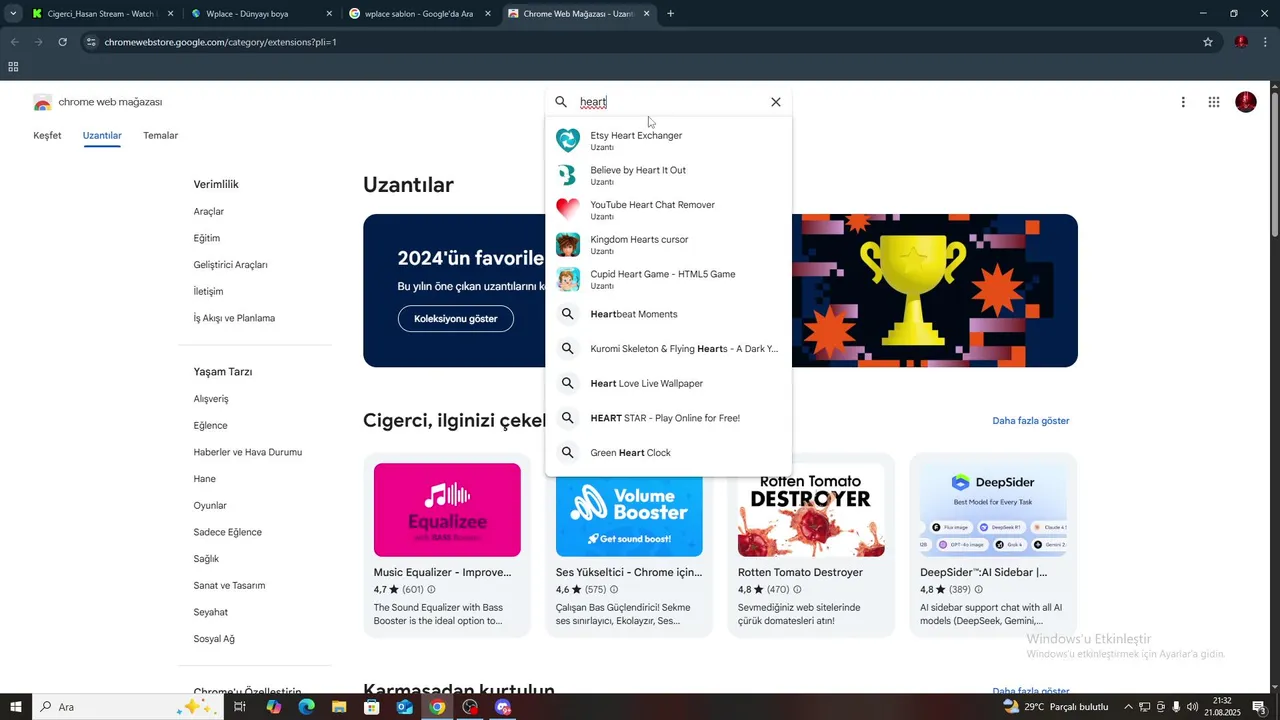Open Haberler ve Hava Durumu category
The image size is (1280, 720).
(248, 452)
